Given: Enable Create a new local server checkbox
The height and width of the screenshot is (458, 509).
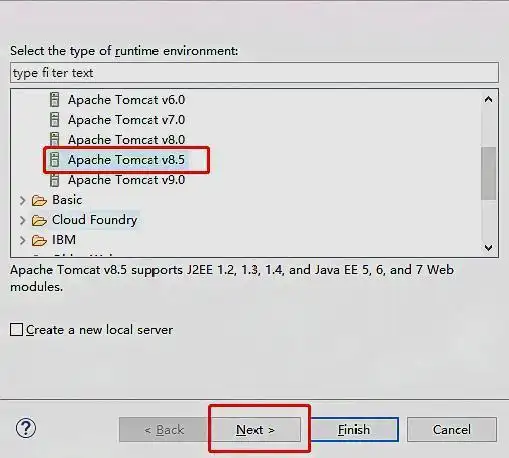Looking at the screenshot, I should click(16, 330).
